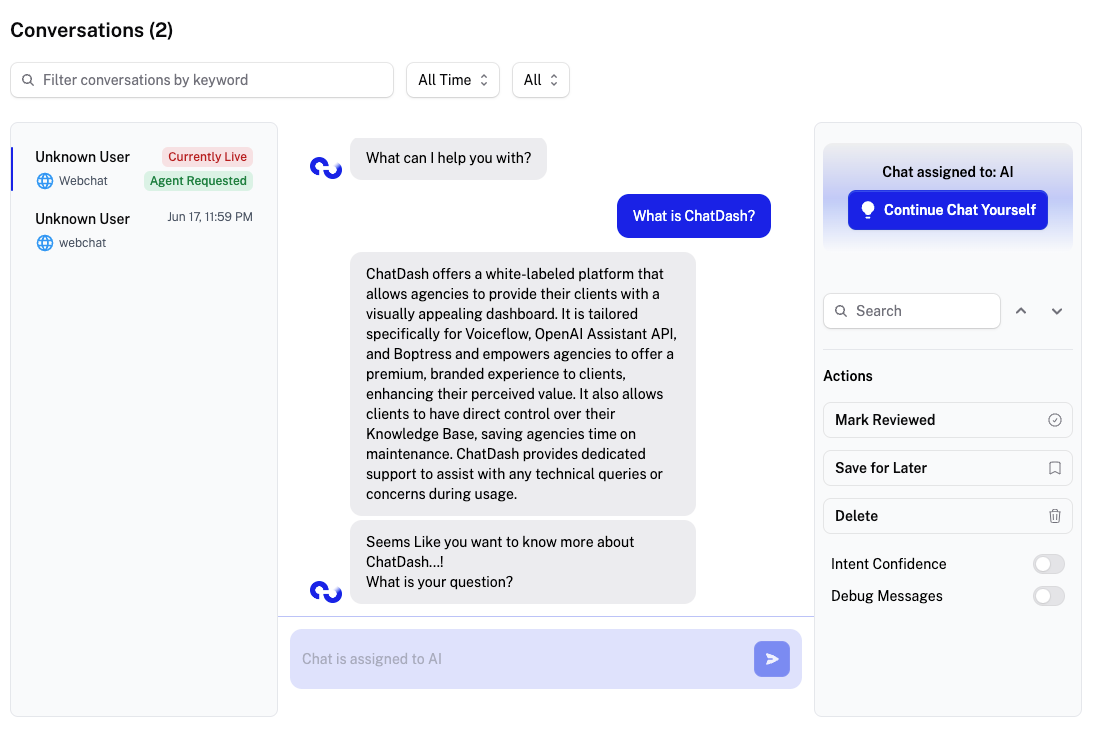Focus the Filter conversations by keyword field
1096x729 pixels.
[202, 80]
